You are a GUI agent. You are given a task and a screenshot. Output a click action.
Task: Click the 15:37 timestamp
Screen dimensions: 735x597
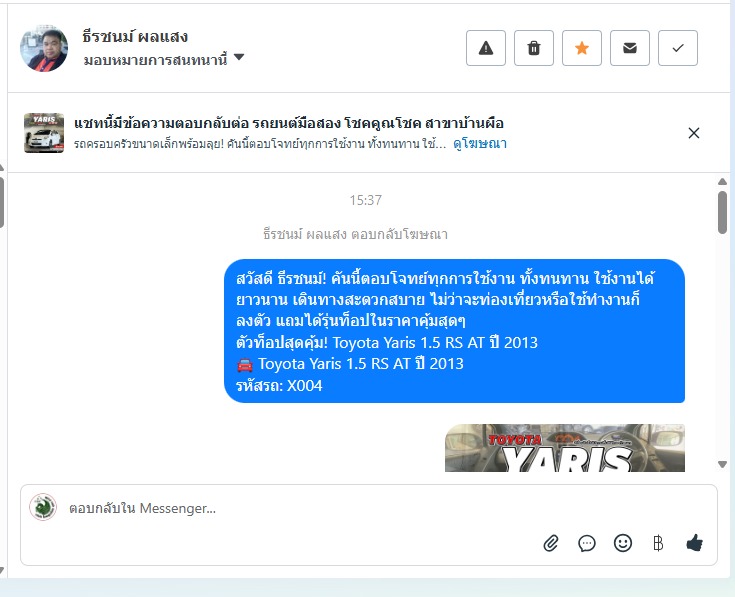[366, 200]
